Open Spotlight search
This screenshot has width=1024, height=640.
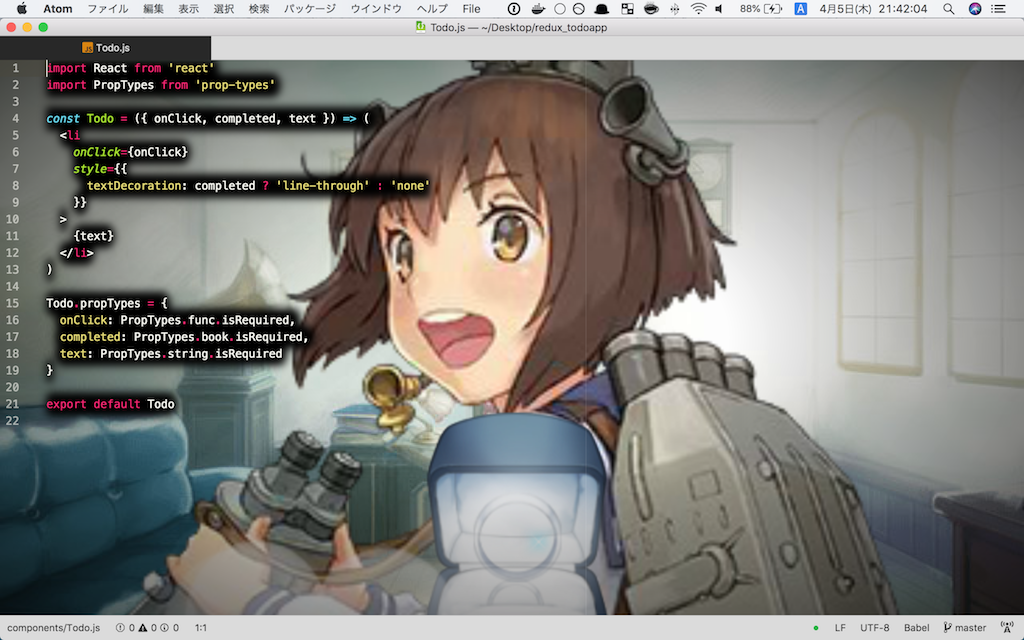[x=948, y=8]
